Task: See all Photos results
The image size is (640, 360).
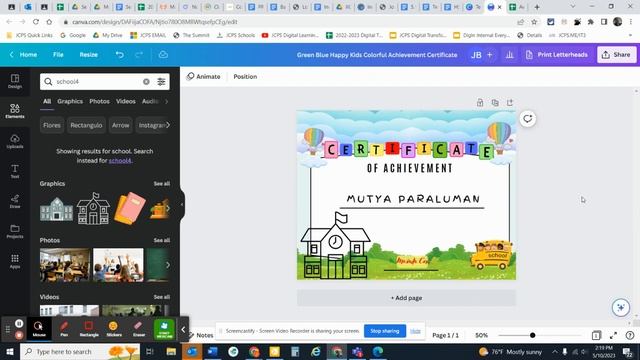Action: point(162,240)
